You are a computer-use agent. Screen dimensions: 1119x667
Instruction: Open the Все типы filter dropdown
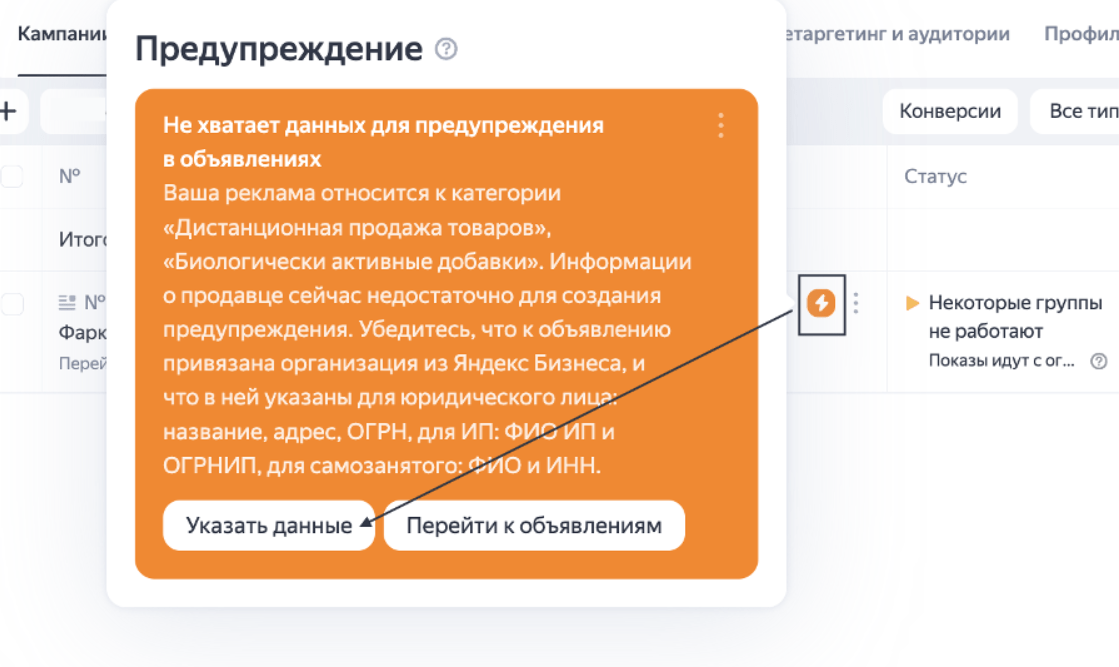click(1078, 111)
